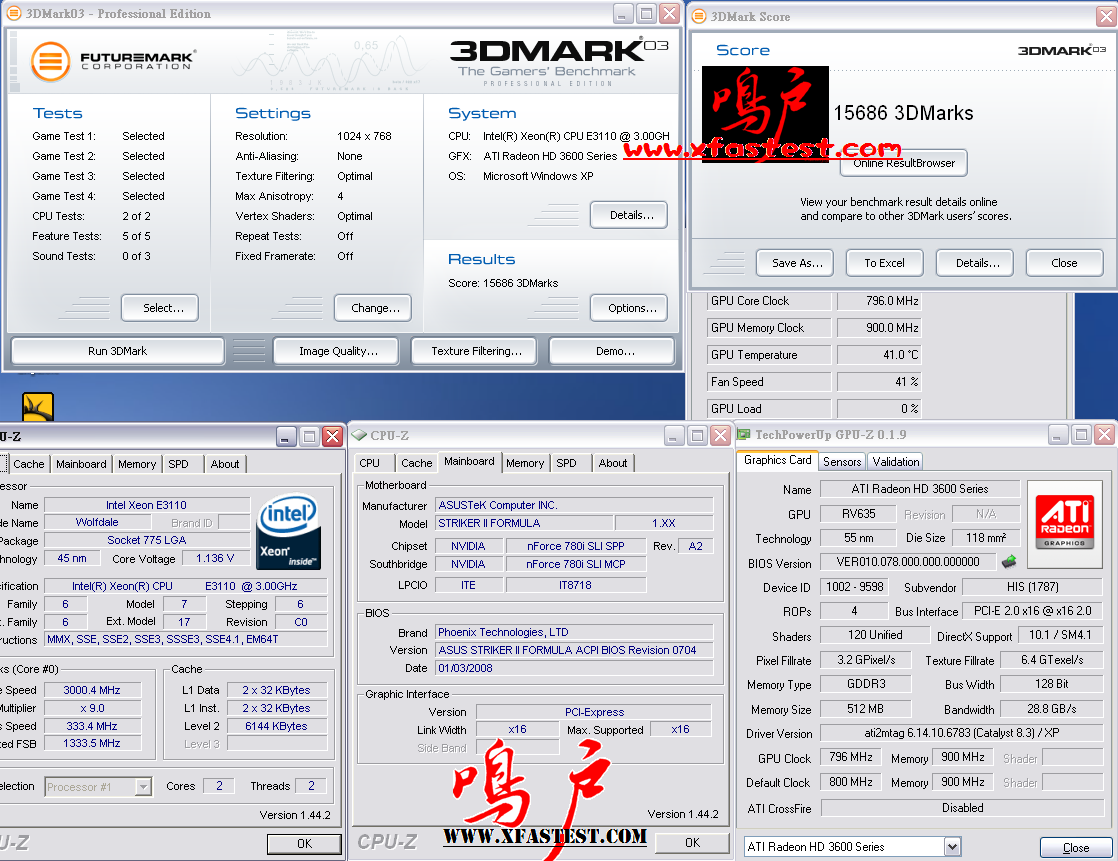Click Close button at bottom of GPU-Z
This screenshot has height=861, width=1118.
click(x=1076, y=847)
